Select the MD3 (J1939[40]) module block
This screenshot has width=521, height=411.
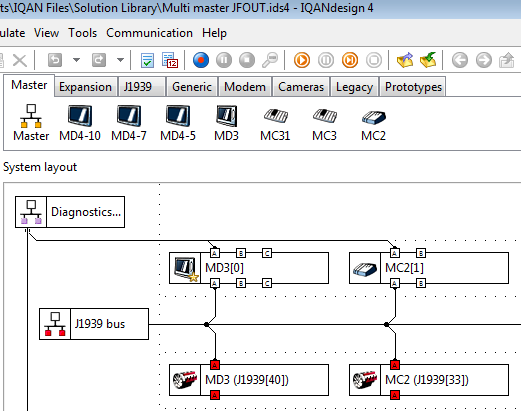point(249,380)
